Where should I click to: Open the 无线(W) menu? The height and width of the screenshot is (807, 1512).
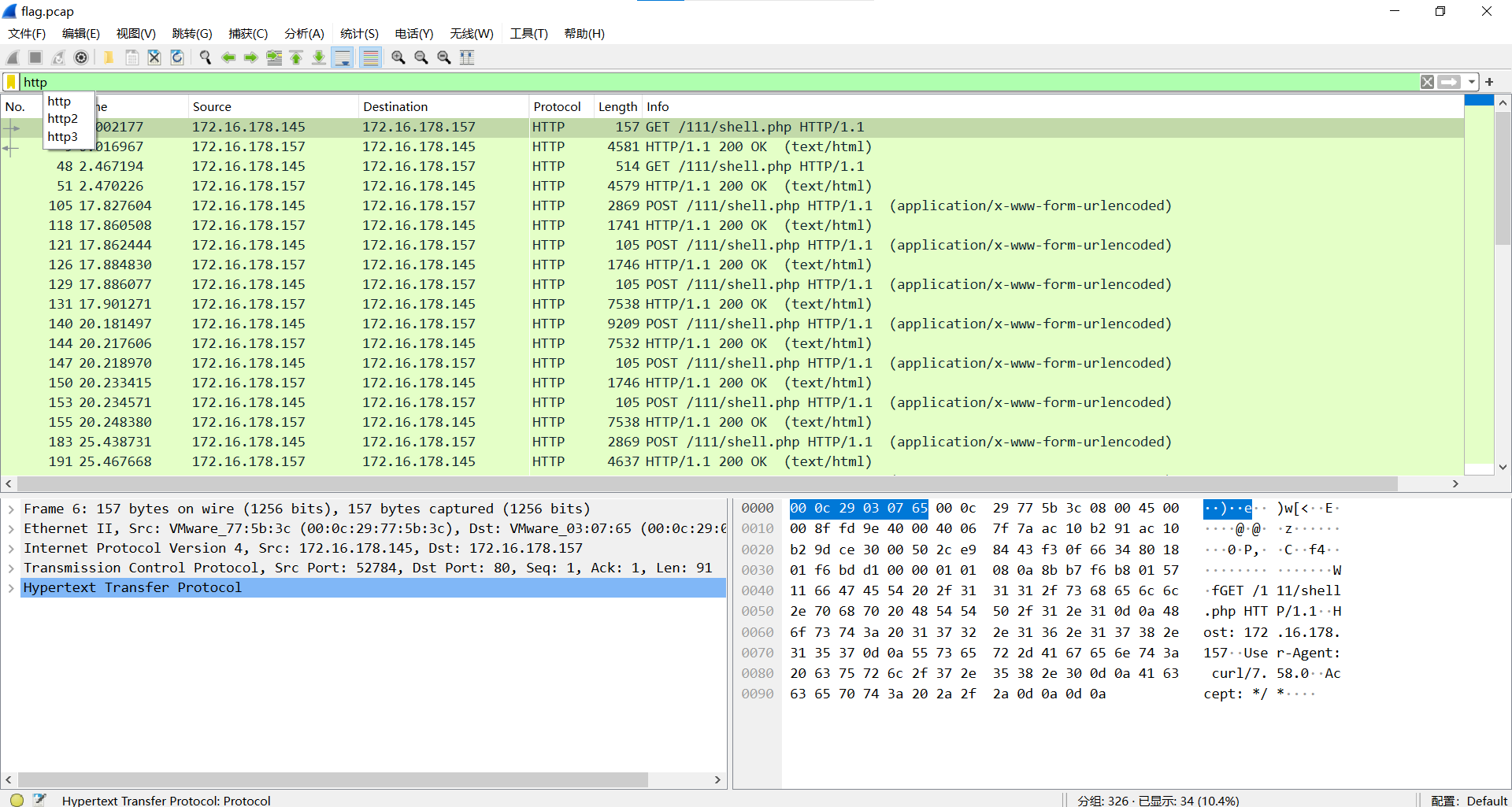pyautogui.click(x=472, y=34)
